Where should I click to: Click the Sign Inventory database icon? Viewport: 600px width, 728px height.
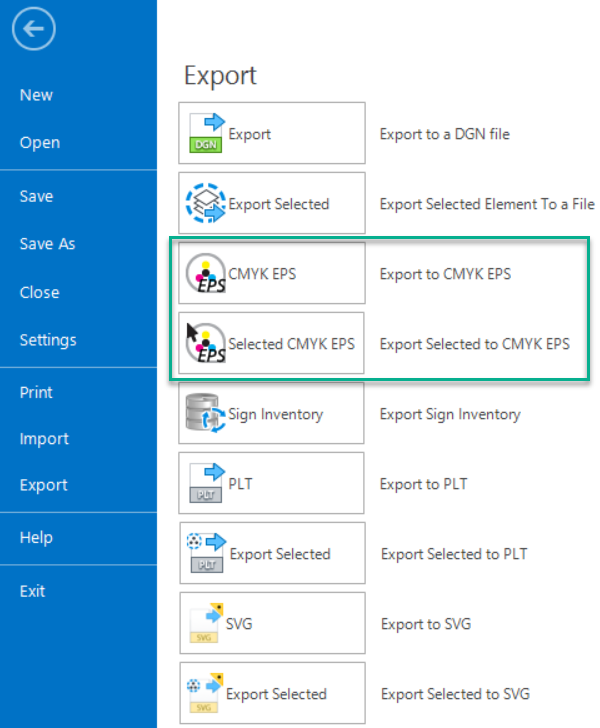coord(207,413)
